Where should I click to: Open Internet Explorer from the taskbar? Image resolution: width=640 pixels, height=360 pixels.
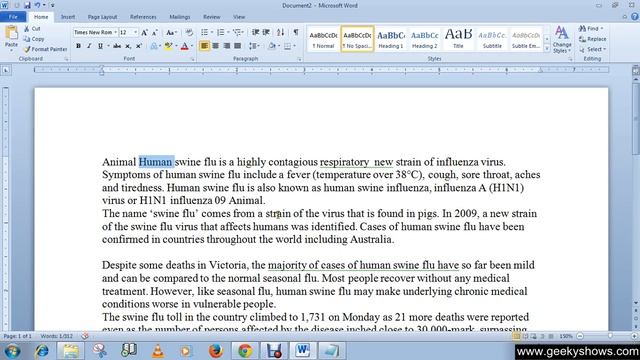(x=41, y=351)
